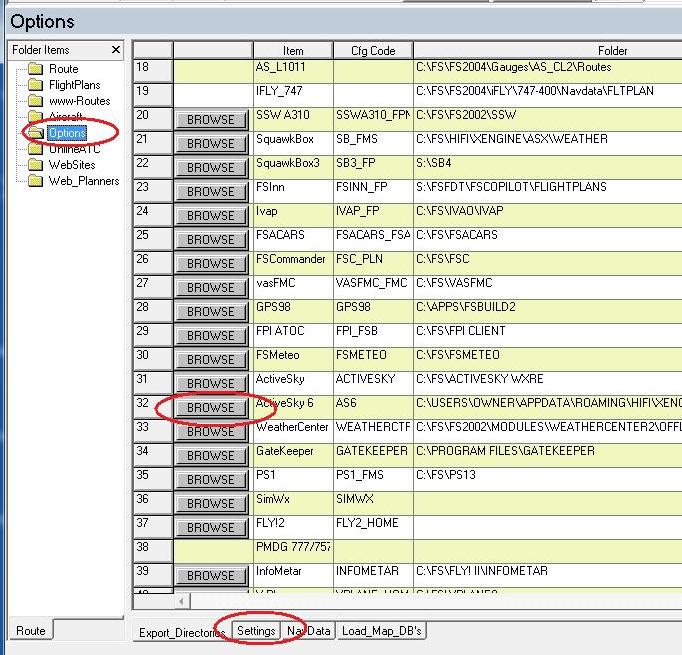Click folder path C:\FS\PS13
682x655 pixels.
click(446, 475)
